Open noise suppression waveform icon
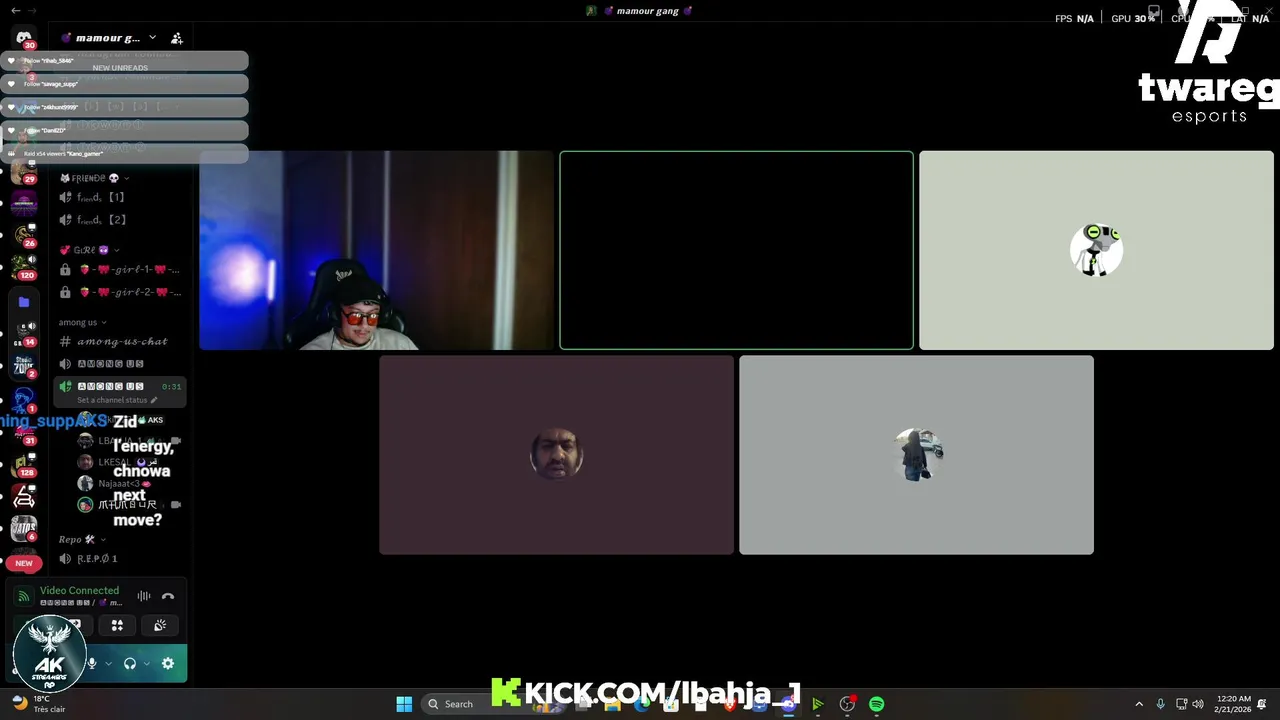 click(144, 597)
